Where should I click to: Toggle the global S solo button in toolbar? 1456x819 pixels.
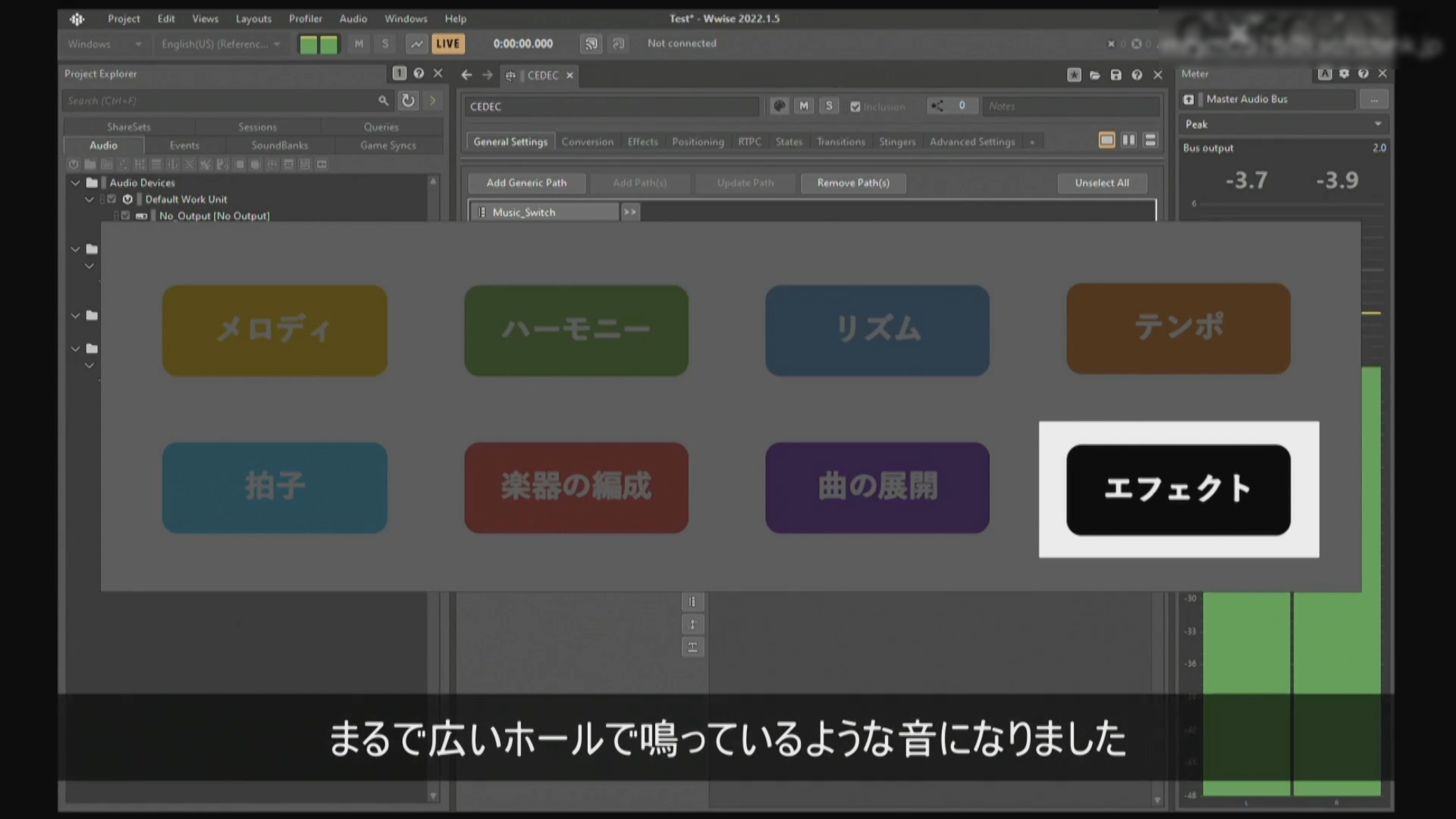pyautogui.click(x=385, y=44)
